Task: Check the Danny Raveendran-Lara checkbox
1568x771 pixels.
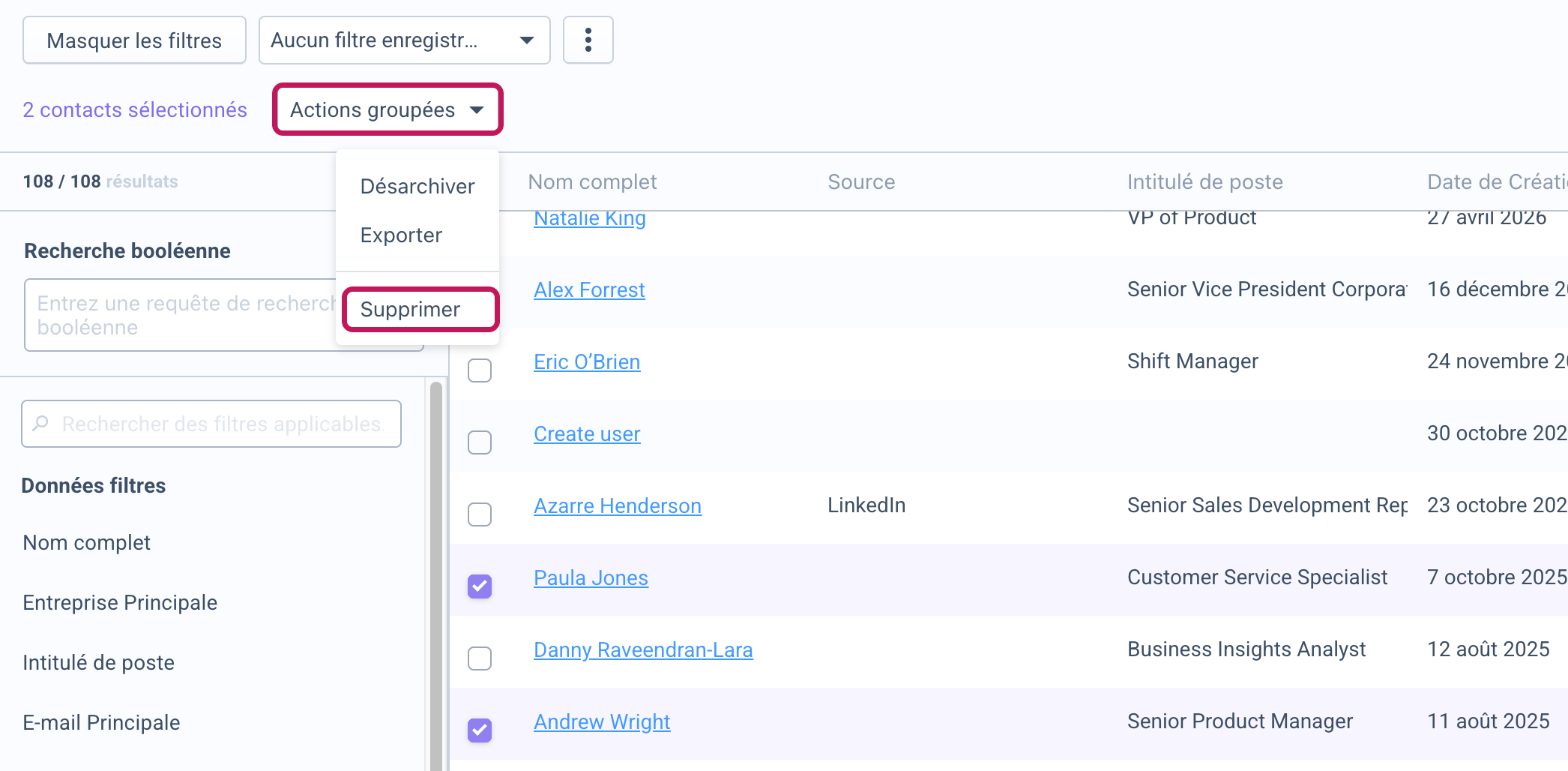Action: [480, 658]
